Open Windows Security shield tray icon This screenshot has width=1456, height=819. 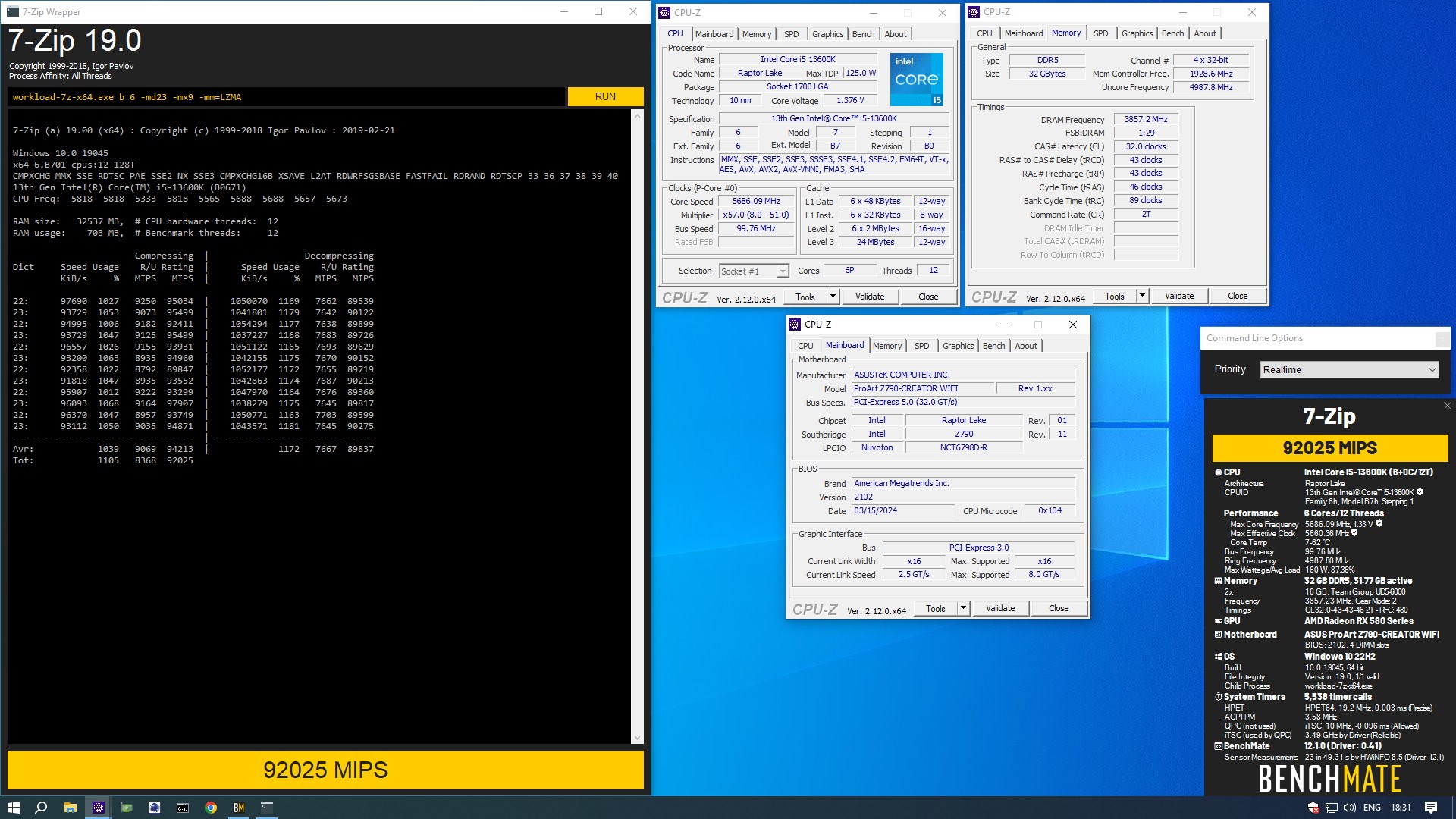1313,808
